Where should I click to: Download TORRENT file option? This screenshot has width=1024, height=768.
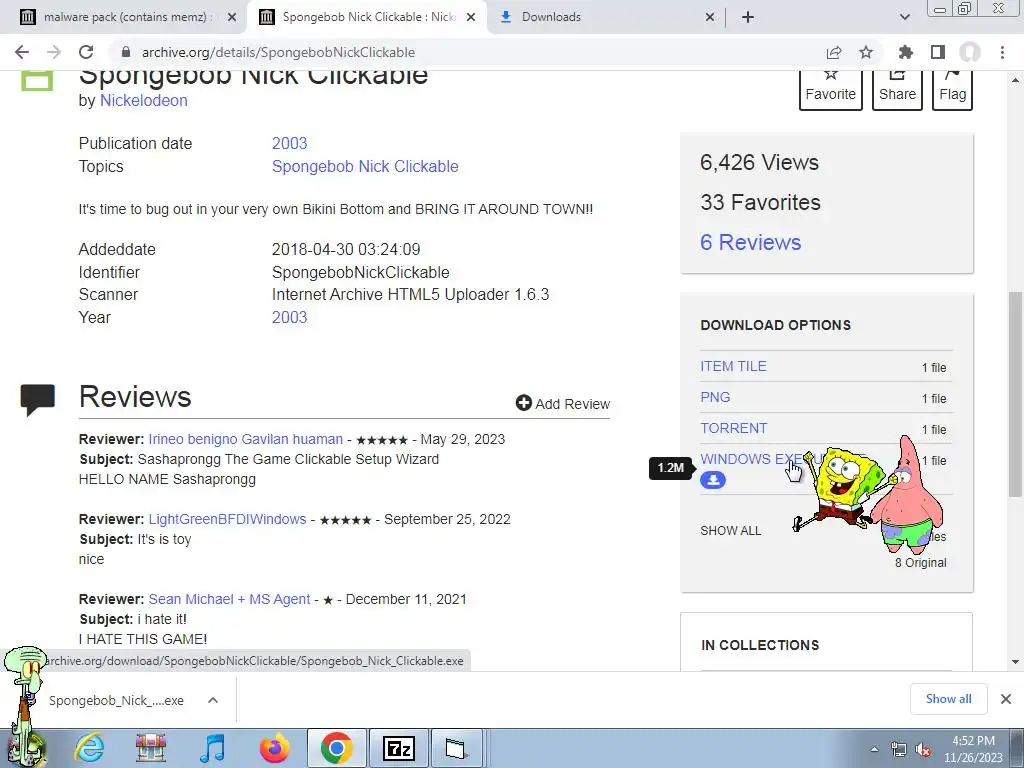point(733,428)
